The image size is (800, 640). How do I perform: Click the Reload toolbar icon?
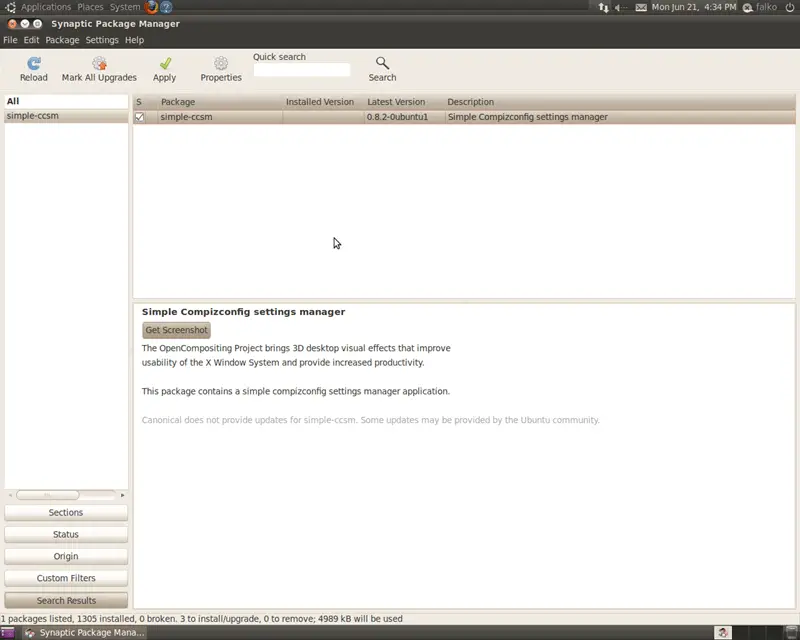tap(34, 63)
